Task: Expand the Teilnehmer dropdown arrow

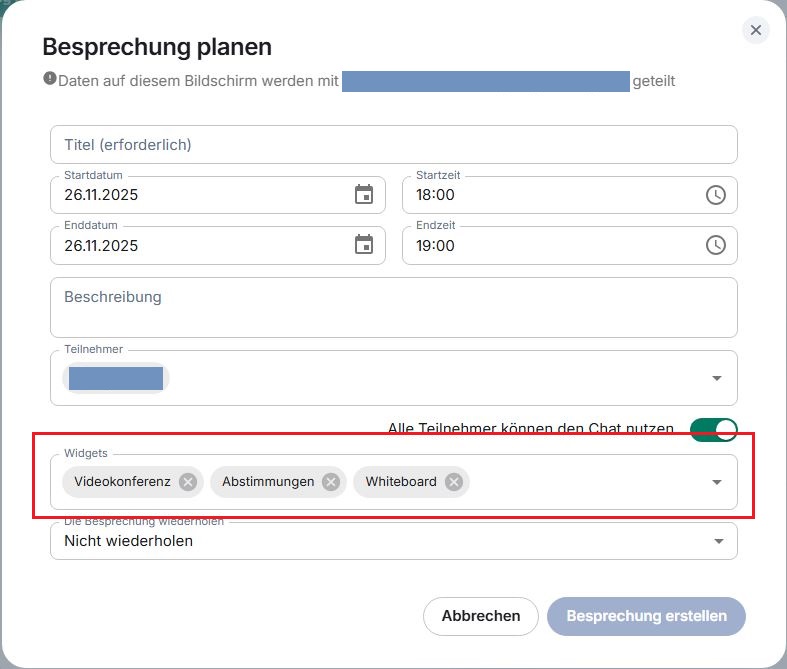Action: [717, 378]
